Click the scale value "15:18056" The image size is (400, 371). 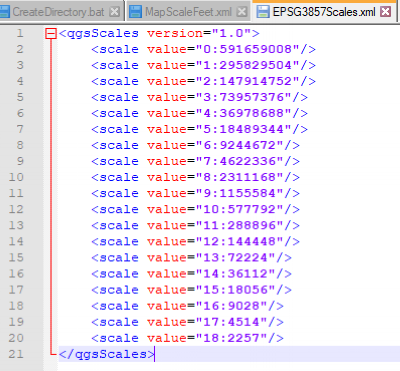(236, 290)
